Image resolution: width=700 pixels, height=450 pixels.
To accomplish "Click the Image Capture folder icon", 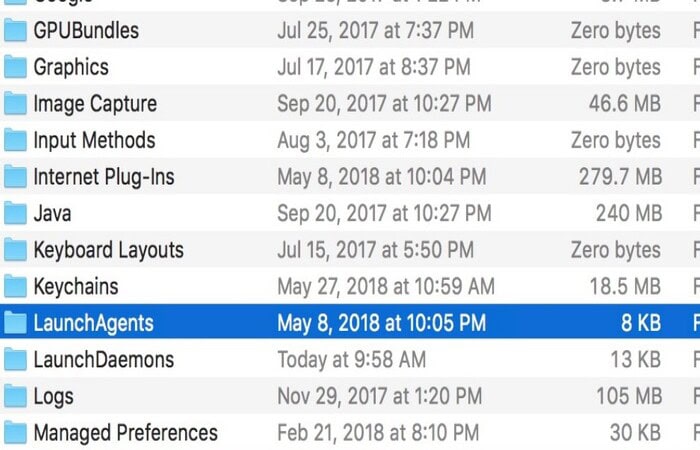I will click(x=15, y=104).
